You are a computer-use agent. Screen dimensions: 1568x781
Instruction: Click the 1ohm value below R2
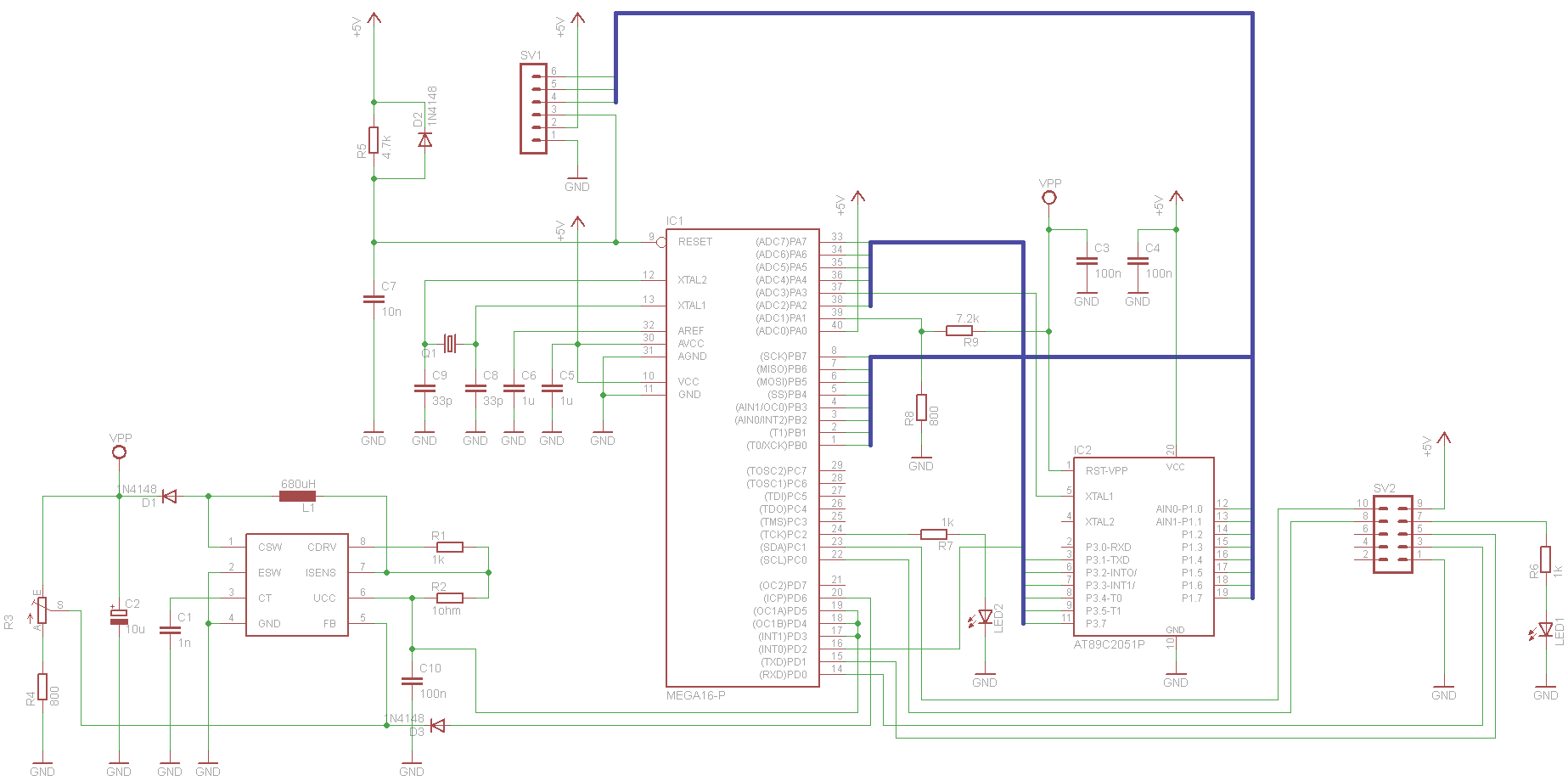(x=447, y=610)
